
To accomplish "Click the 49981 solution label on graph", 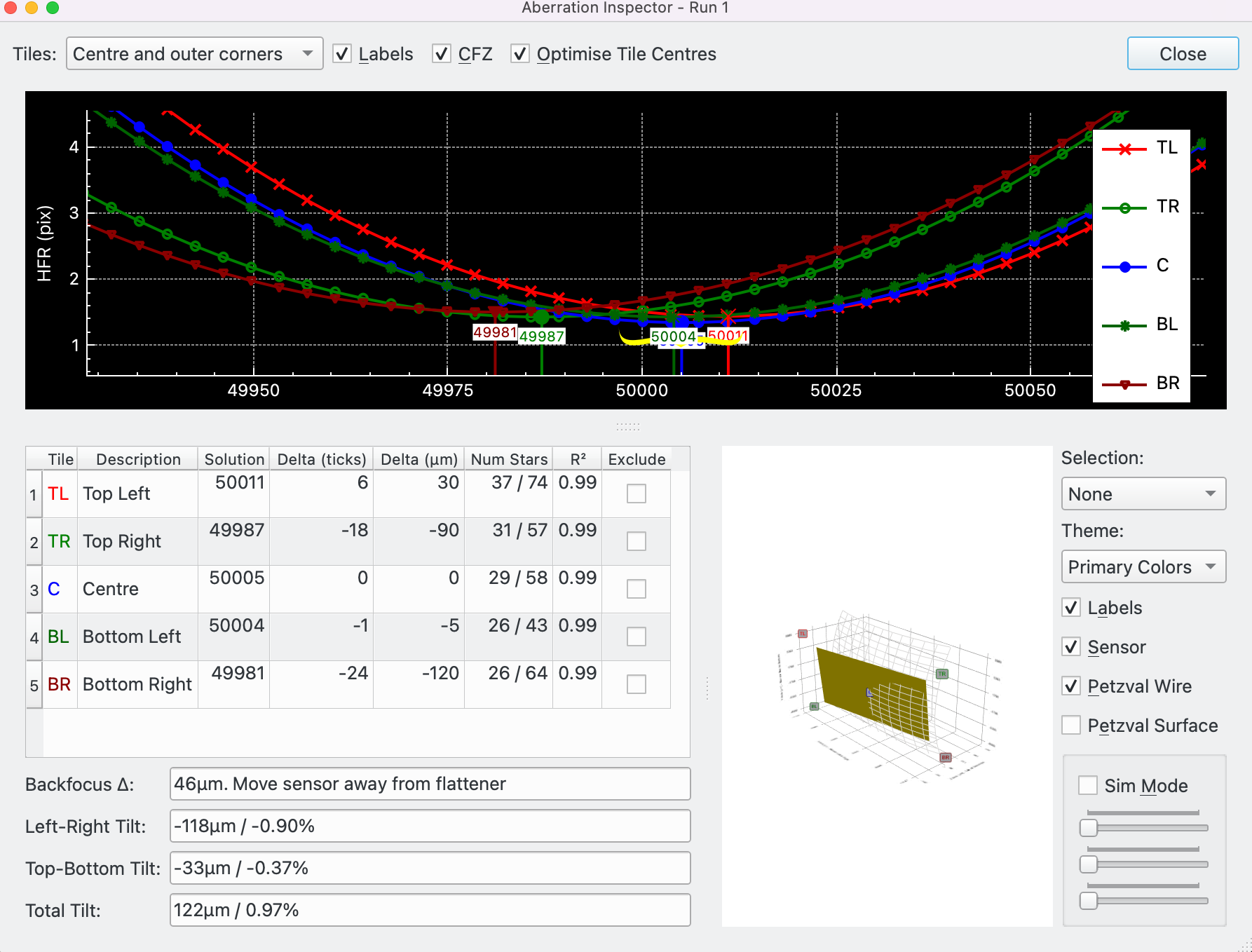I will tap(494, 332).
